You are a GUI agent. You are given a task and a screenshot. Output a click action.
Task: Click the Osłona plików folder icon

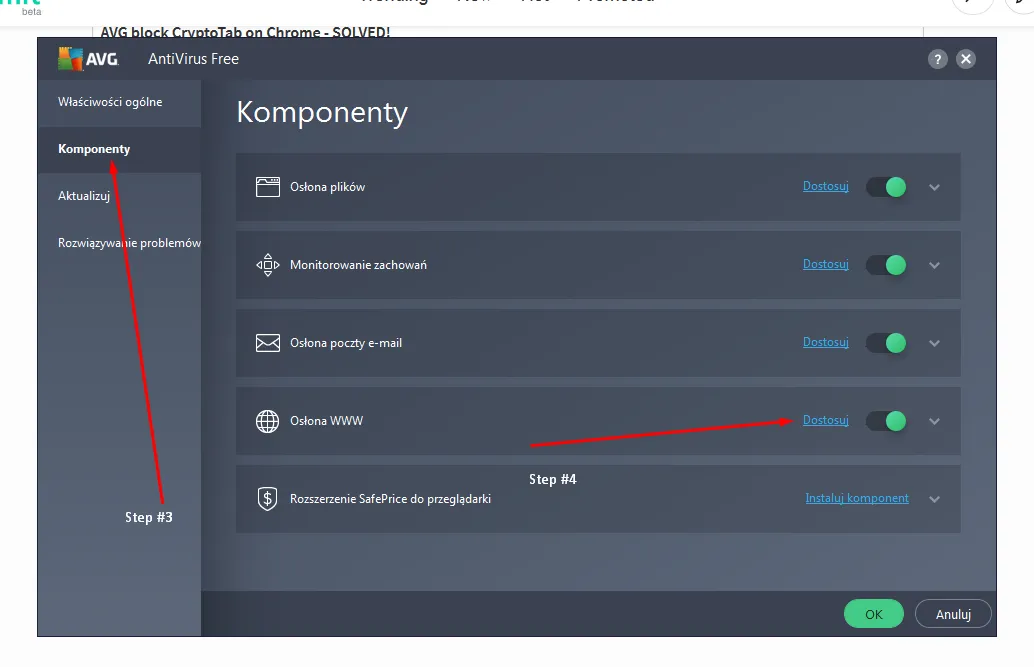pyautogui.click(x=268, y=187)
